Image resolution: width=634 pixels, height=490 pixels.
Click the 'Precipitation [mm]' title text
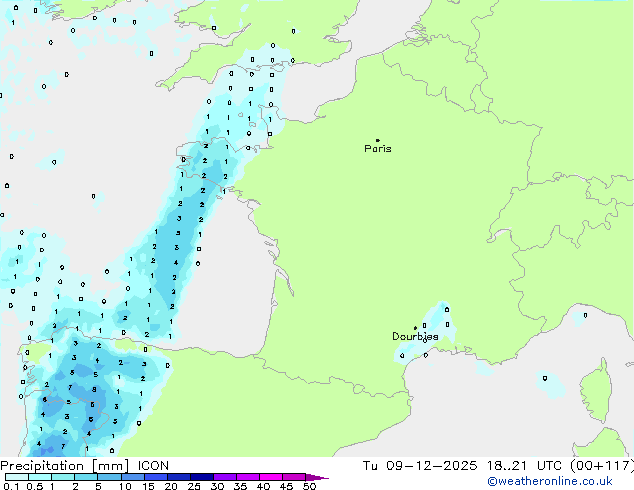[x=65, y=466]
